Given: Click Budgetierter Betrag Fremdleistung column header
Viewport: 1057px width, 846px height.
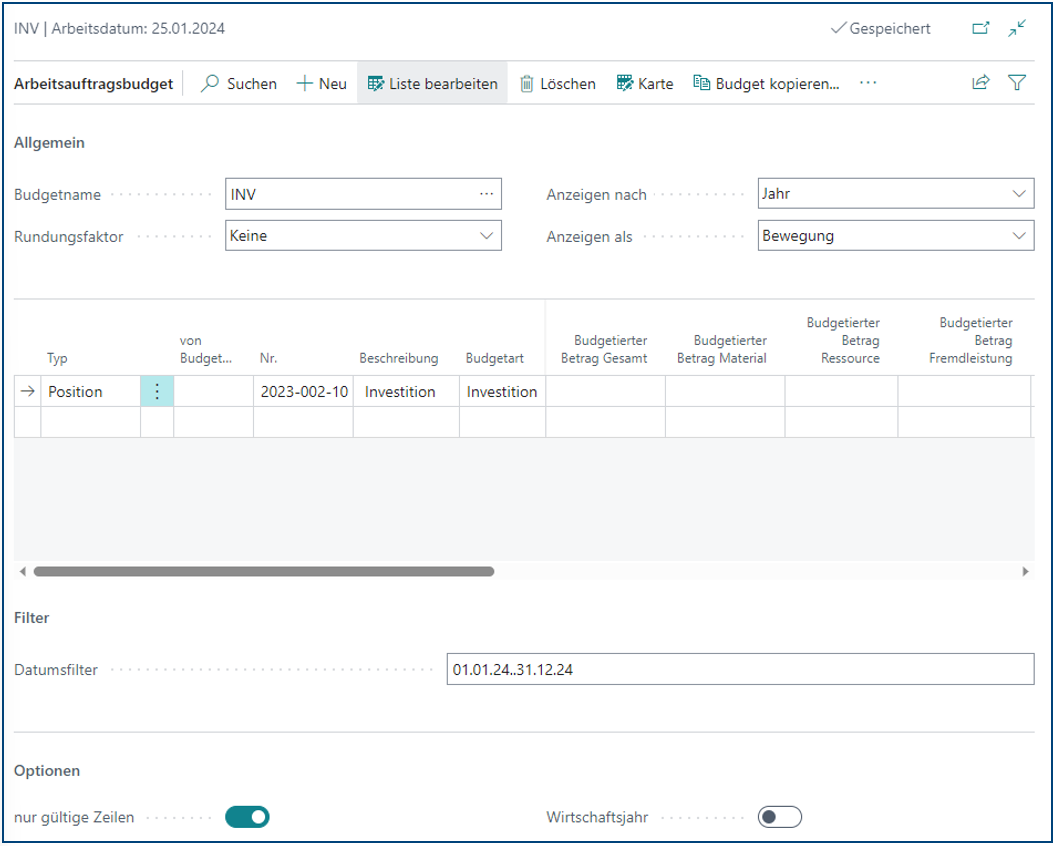Looking at the screenshot, I should tap(971, 340).
